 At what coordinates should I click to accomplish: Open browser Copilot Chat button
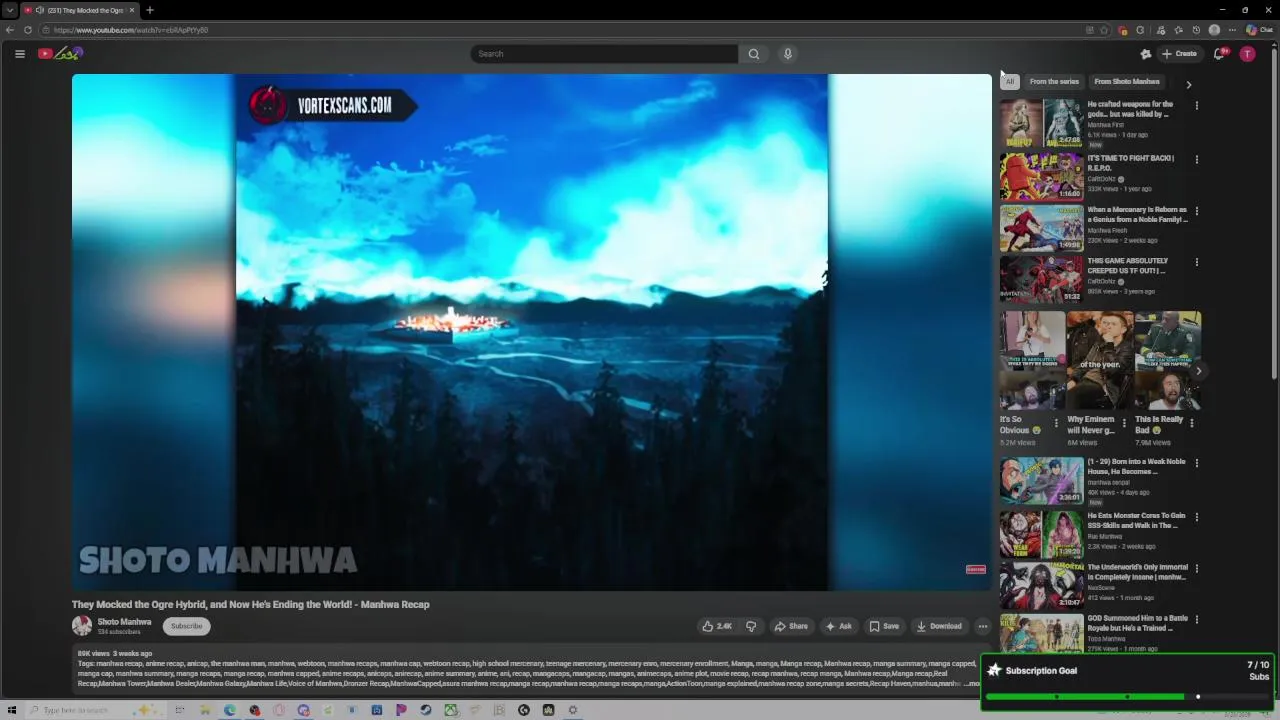pyautogui.click(x=1258, y=30)
